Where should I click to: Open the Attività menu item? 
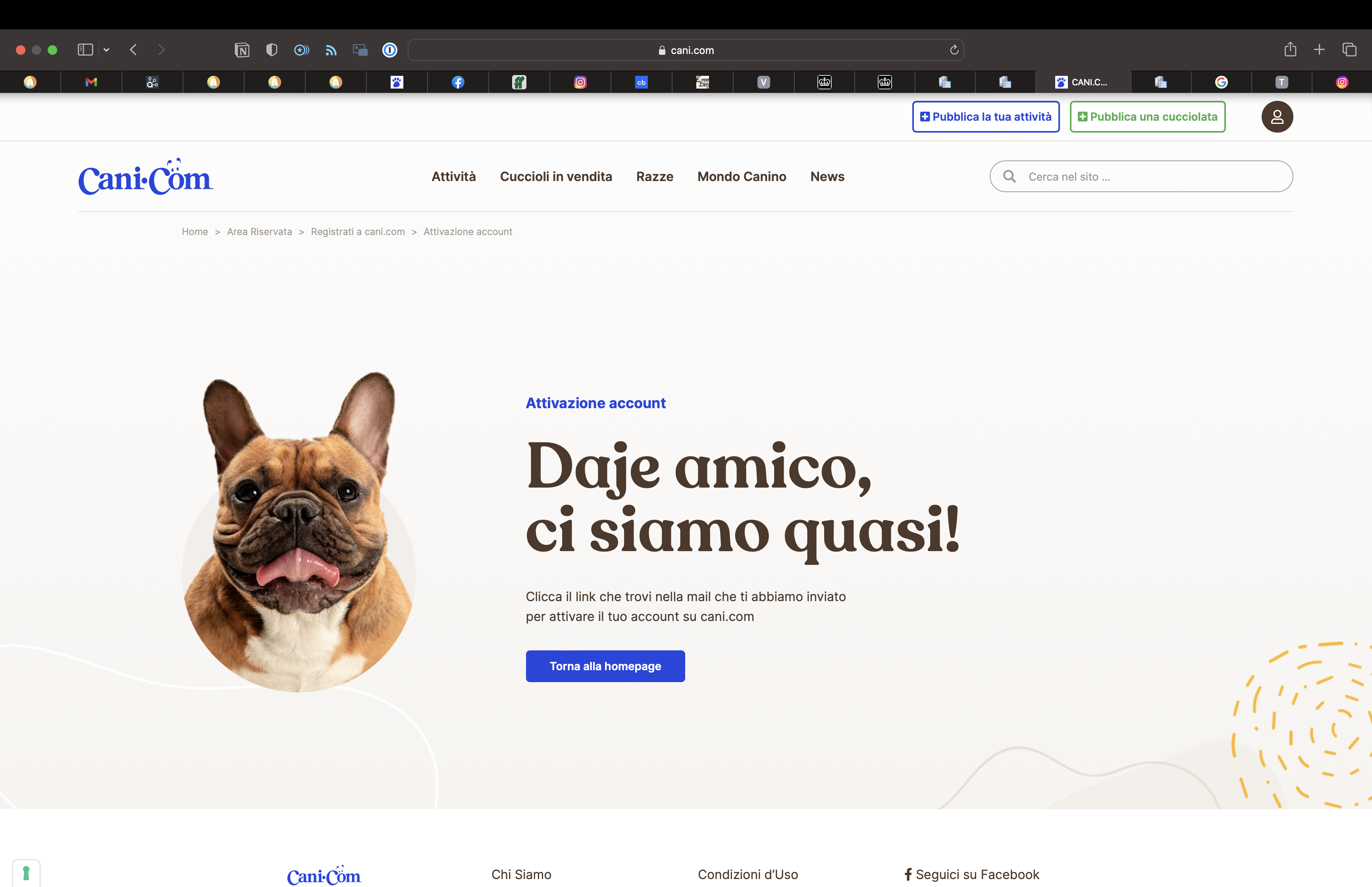(454, 177)
